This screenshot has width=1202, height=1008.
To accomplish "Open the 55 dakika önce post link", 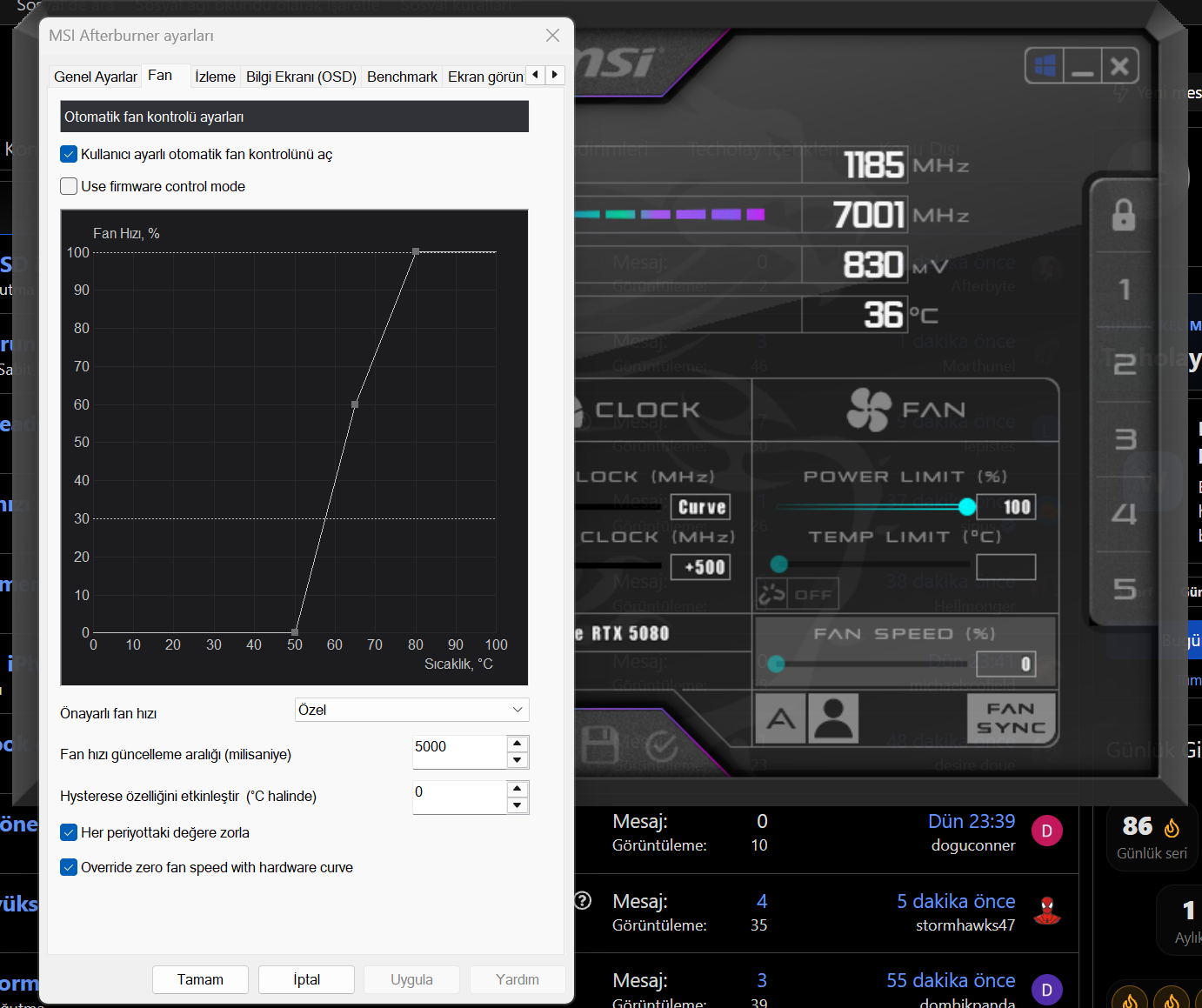I will coord(951,980).
